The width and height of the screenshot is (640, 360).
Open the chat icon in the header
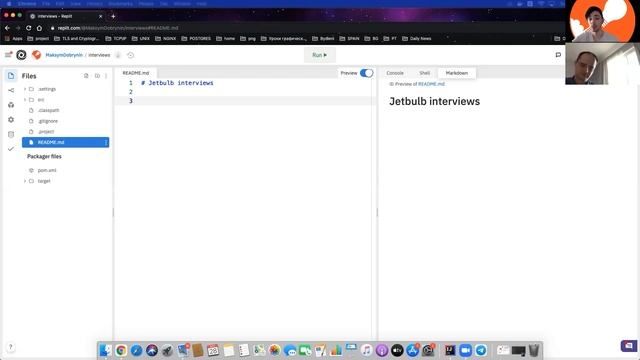(558, 55)
